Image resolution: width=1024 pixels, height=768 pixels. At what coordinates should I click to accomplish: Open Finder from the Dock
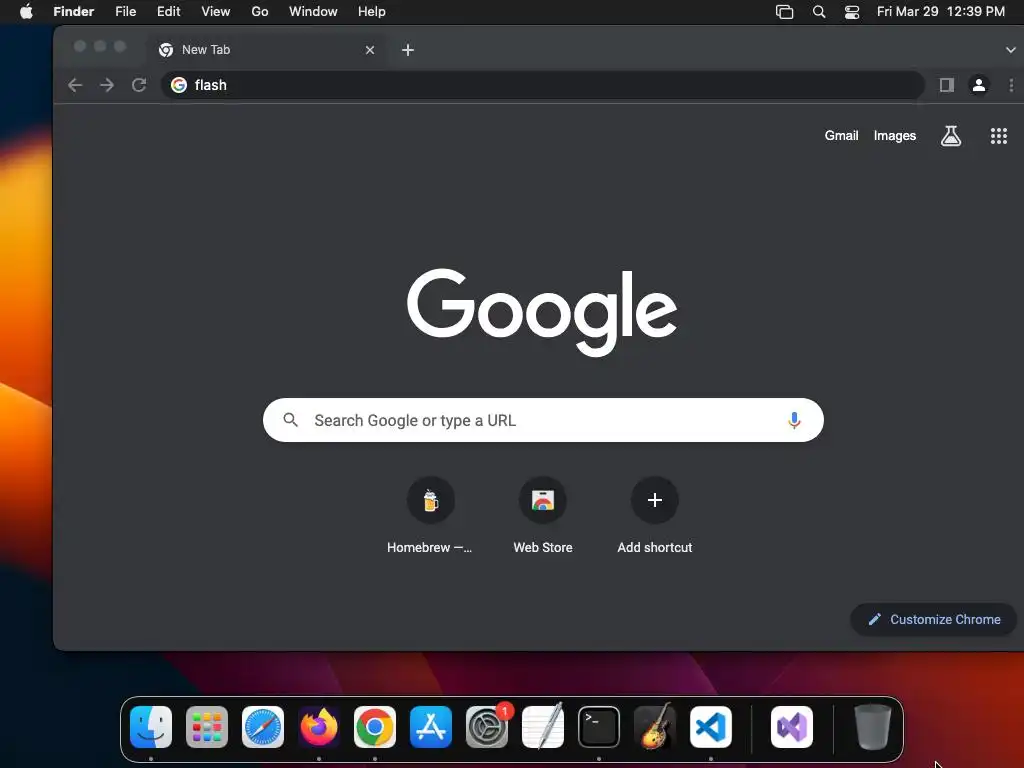[x=151, y=727]
